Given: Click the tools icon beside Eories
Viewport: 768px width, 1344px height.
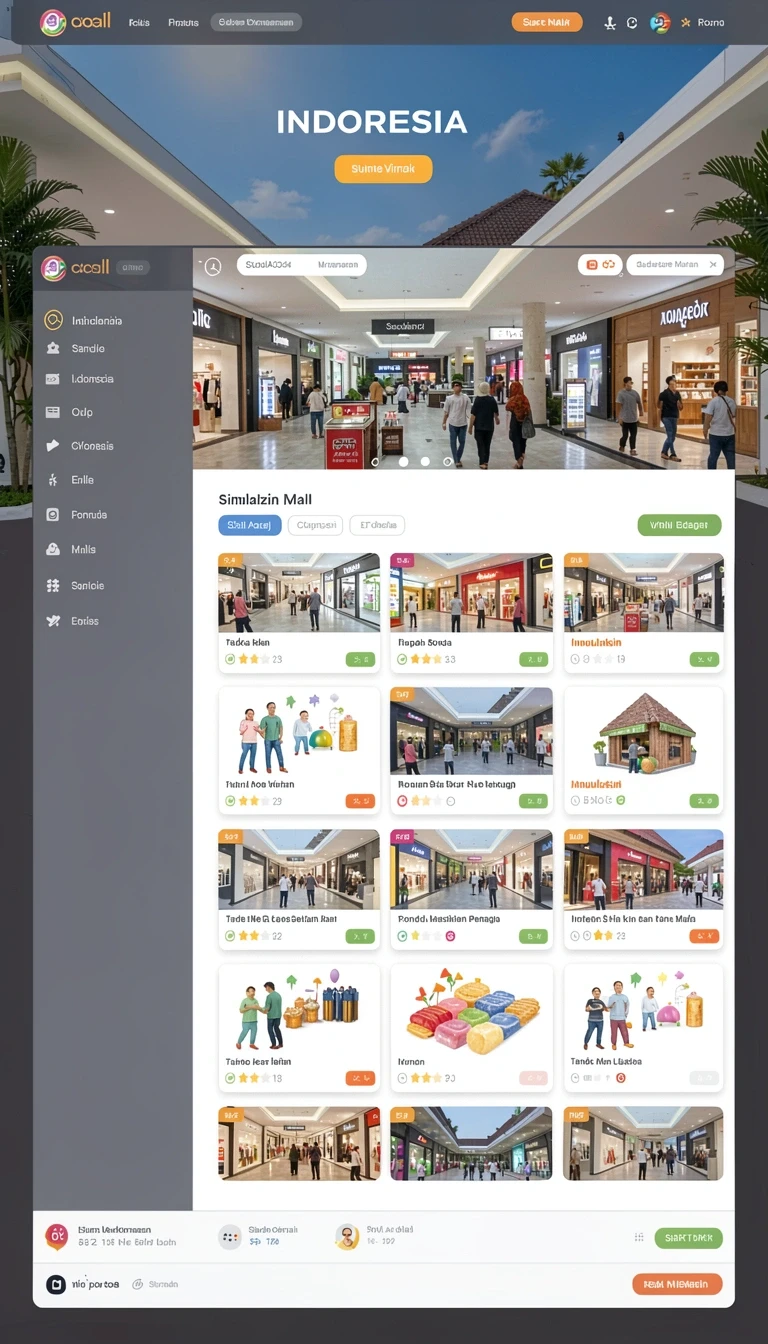Looking at the screenshot, I should 53,621.
